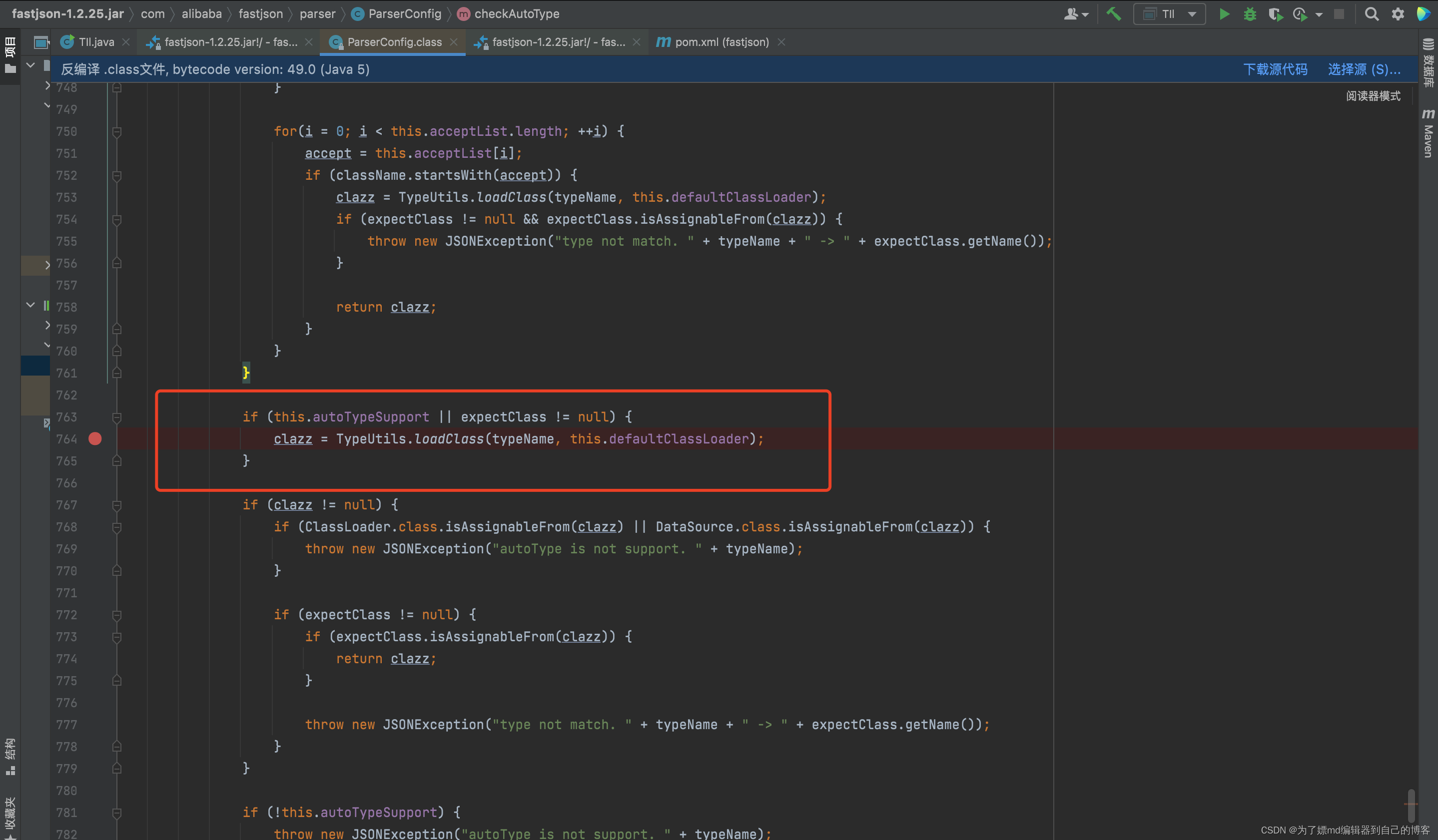Viewport: 1438px width, 840px height.
Task: Open IDE settings gear icon
Action: tap(1398, 13)
